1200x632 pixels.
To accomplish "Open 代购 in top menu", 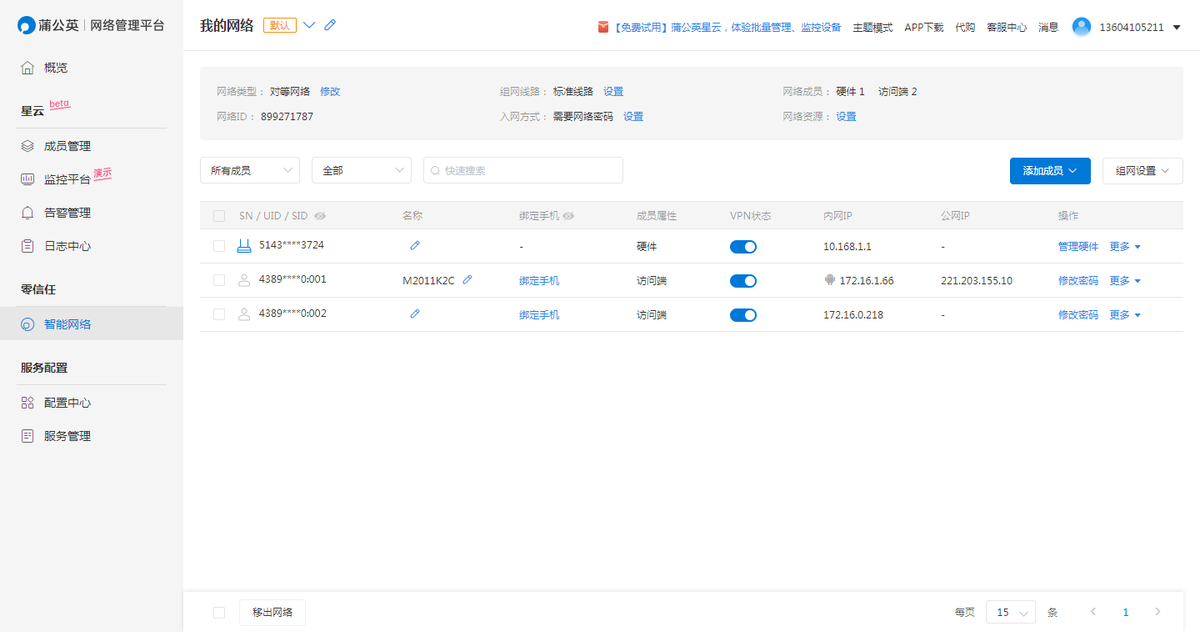I will click(965, 27).
